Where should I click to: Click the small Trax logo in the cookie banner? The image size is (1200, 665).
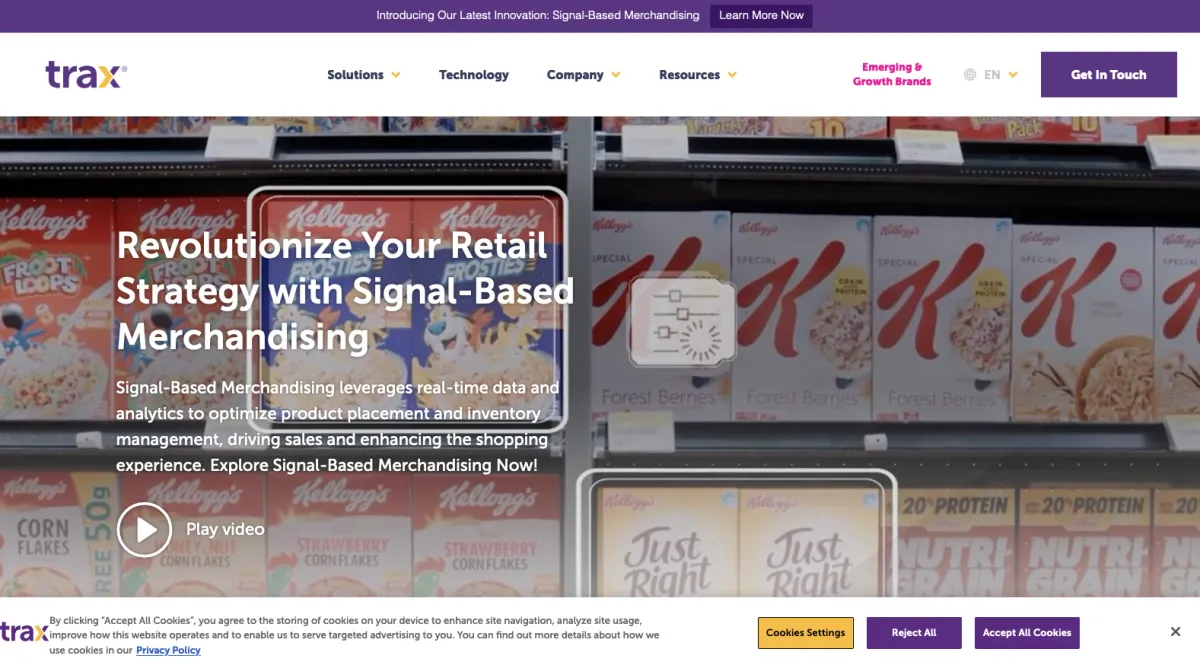coord(24,631)
